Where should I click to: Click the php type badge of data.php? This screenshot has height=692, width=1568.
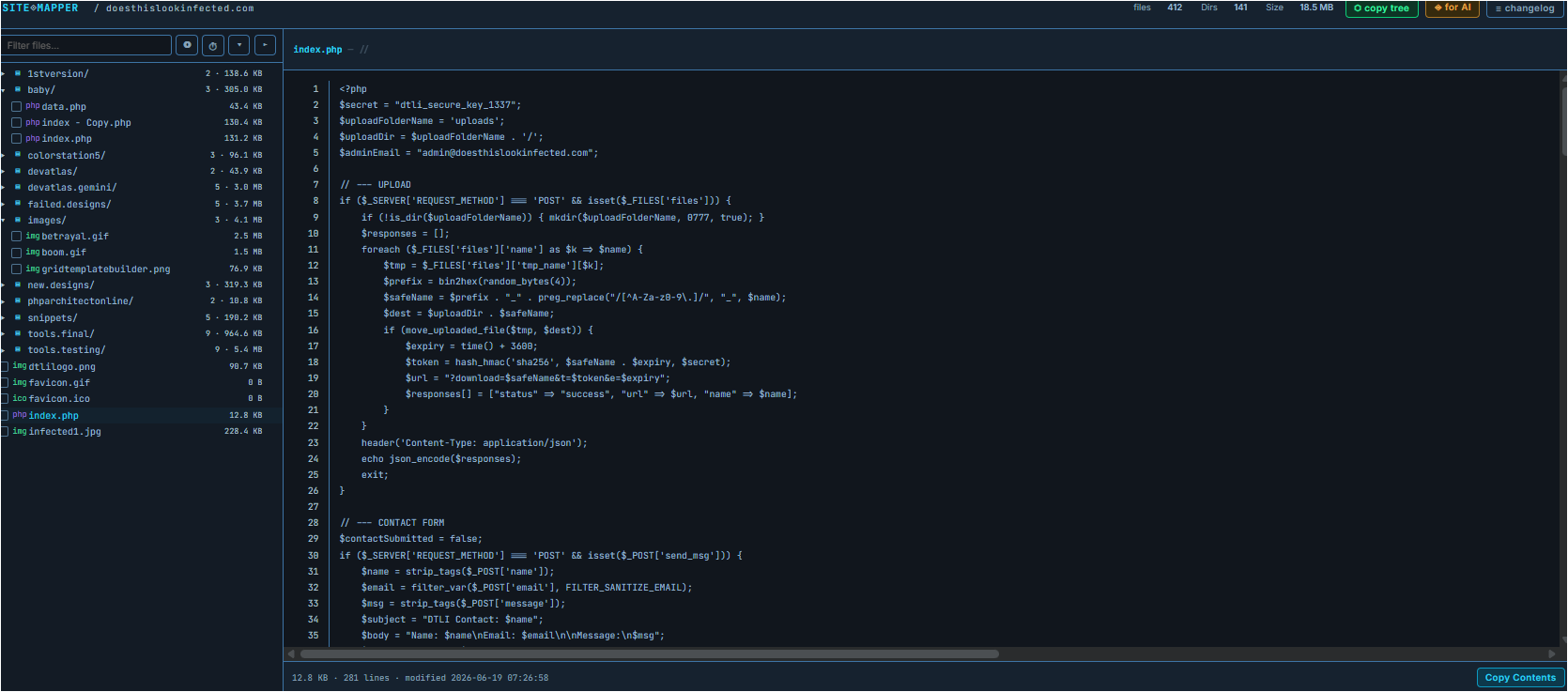coord(33,106)
